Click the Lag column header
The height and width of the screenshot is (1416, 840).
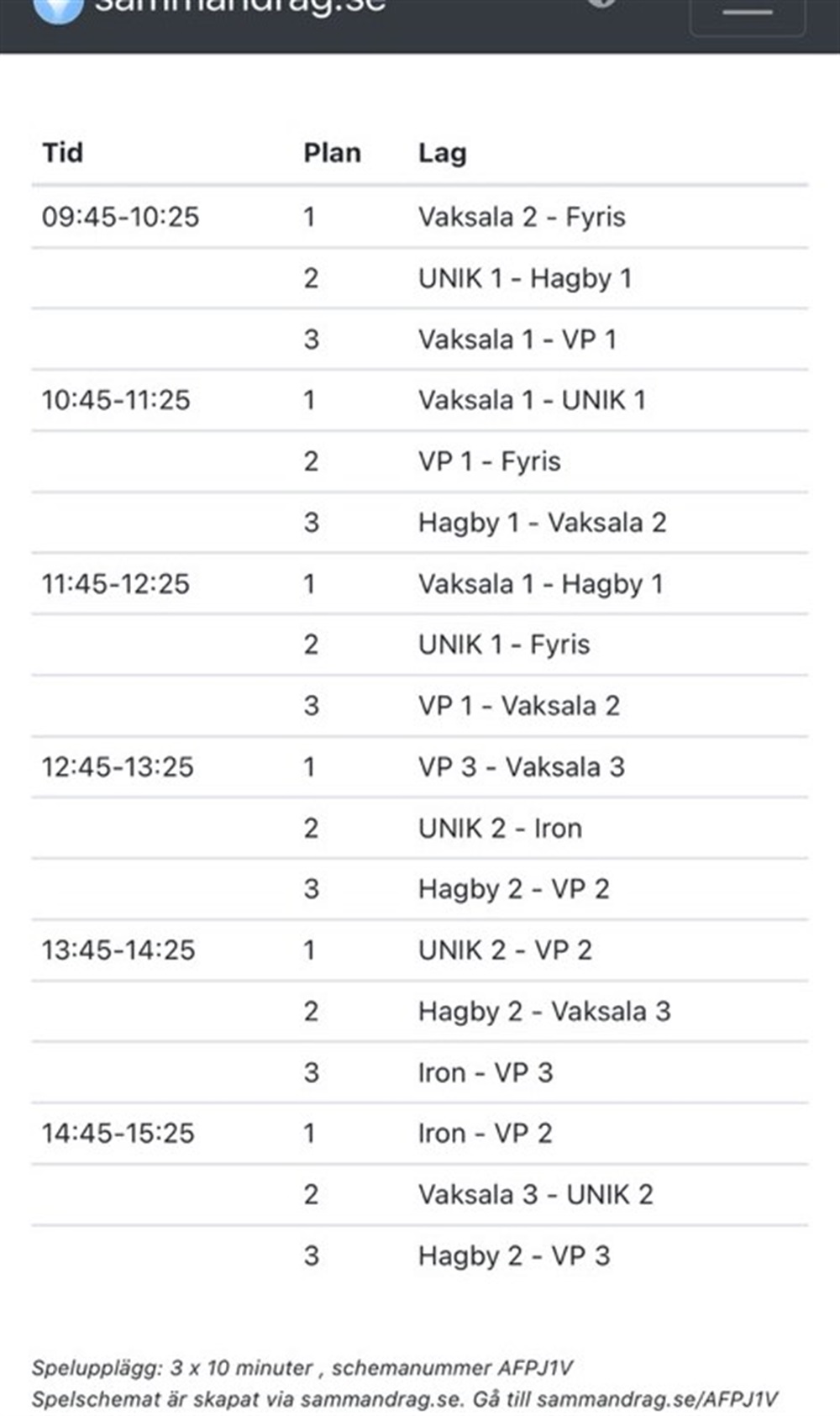point(443,153)
